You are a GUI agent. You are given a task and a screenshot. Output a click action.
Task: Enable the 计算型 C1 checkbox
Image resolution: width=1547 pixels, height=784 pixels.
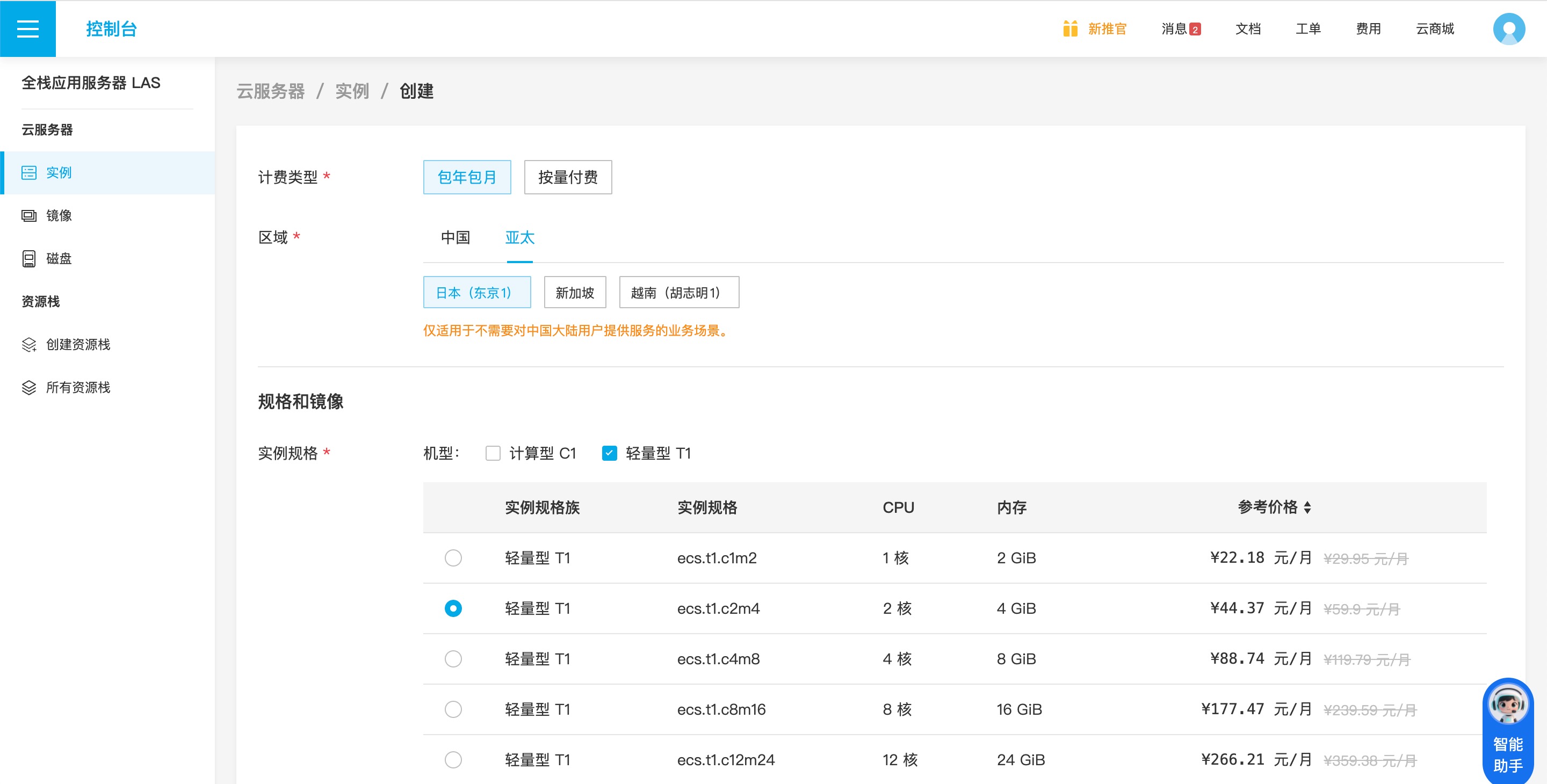click(x=493, y=453)
